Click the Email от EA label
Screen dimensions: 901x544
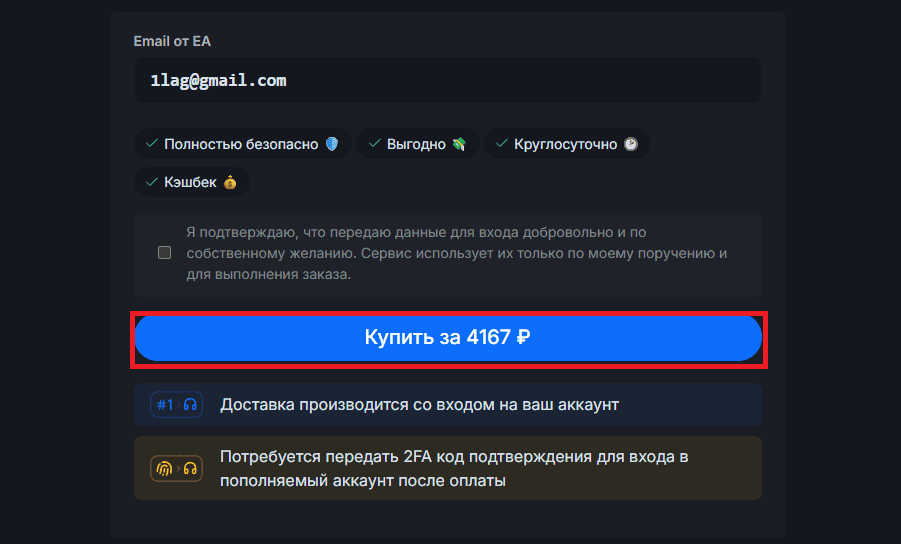click(172, 41)
